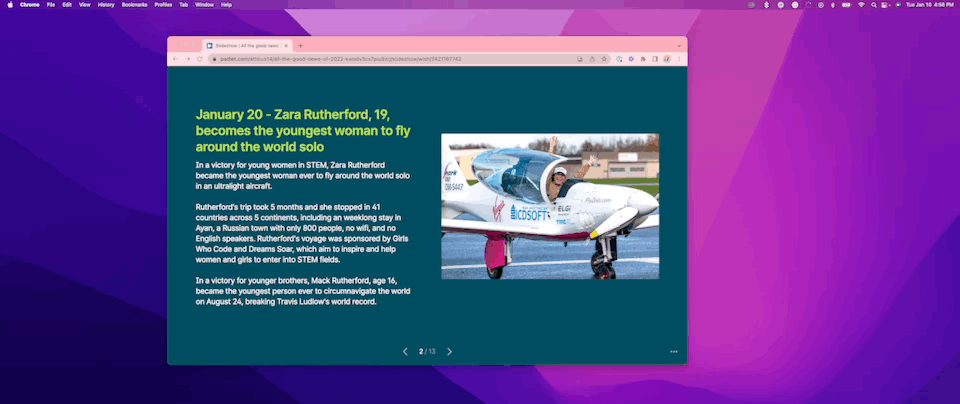Open a new browser tab
Screen dimensions: 960x404
tap(300, 45)
